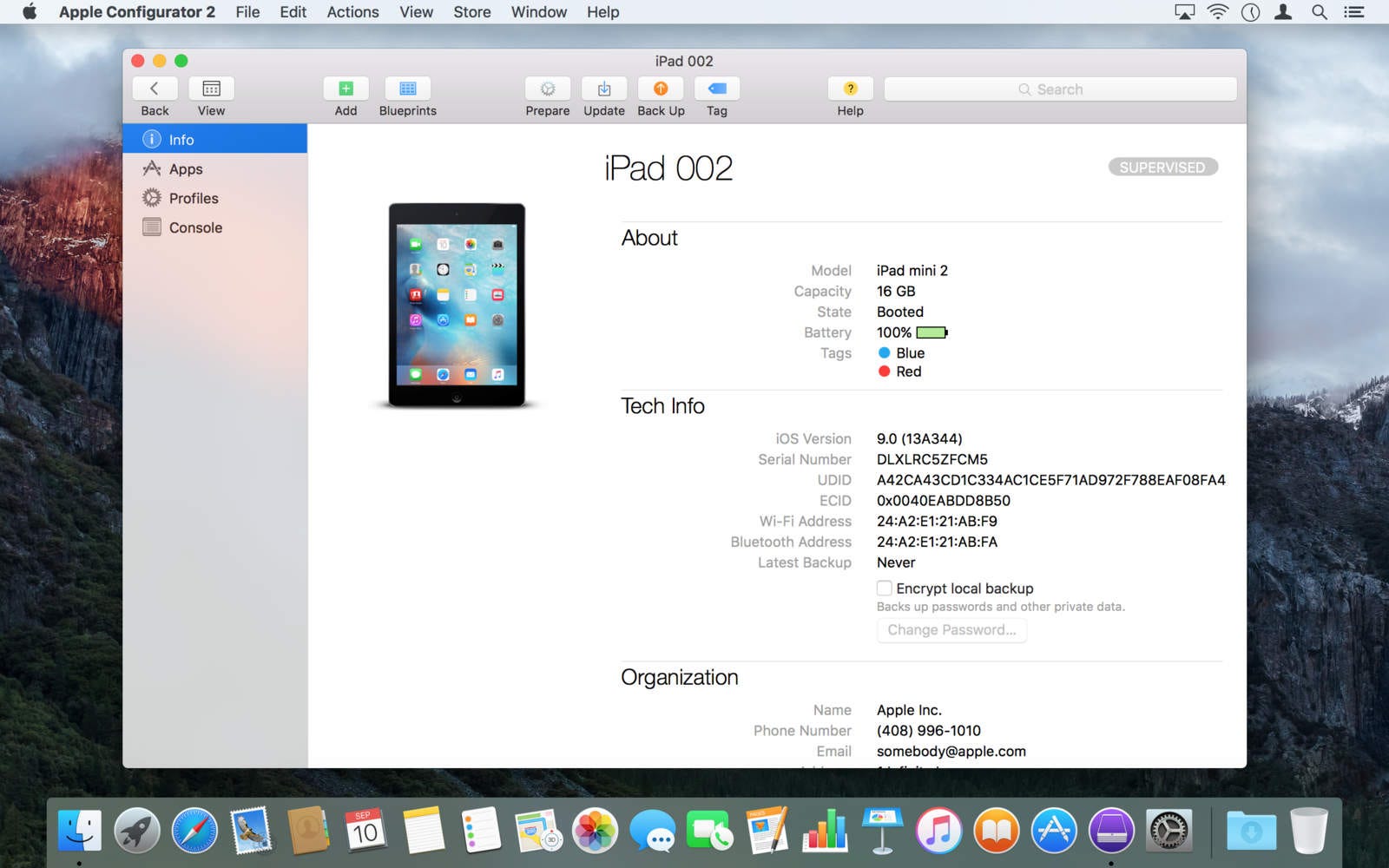Click the Blue tag color dot

884,353
